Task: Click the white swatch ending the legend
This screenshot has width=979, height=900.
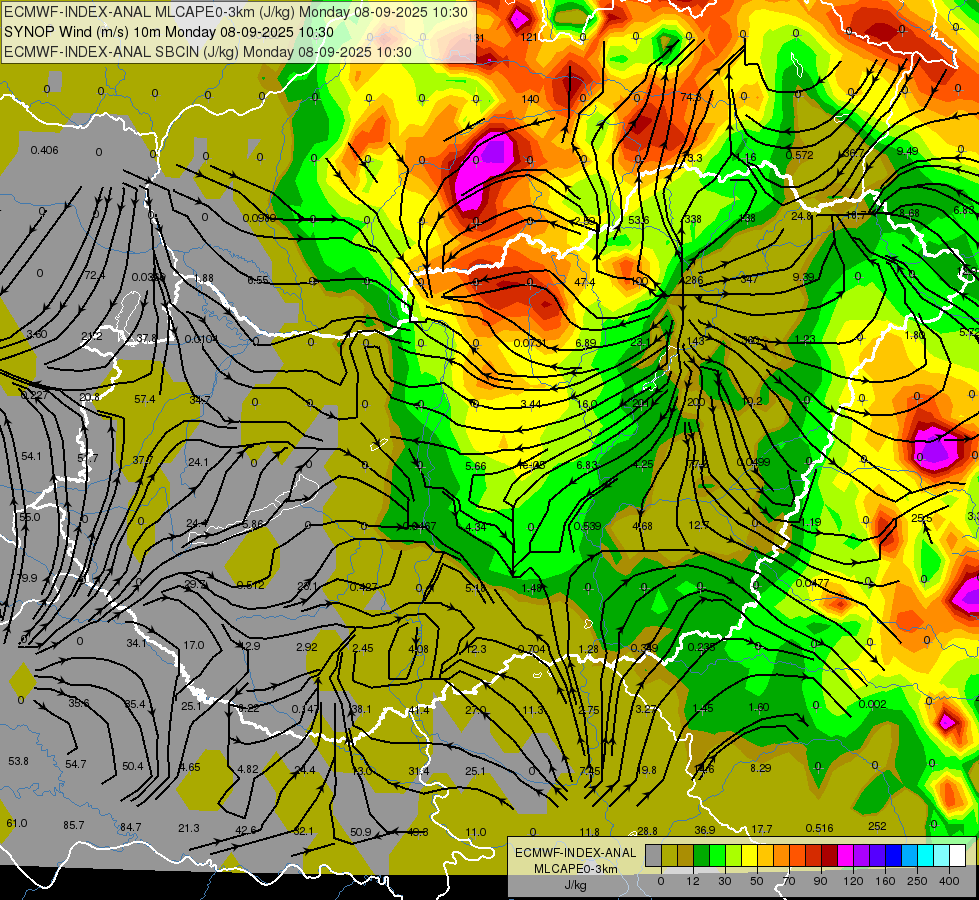Action: 958,855
